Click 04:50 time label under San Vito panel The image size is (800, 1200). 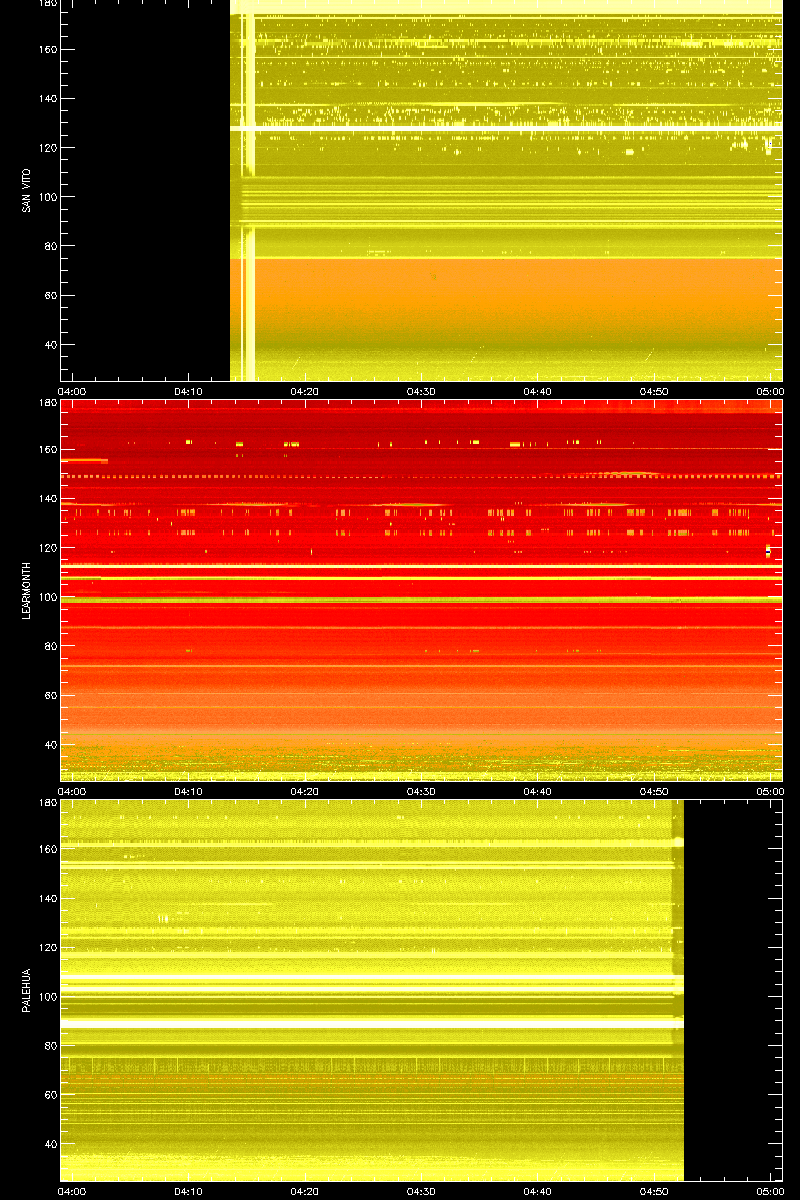tap(654, 391)
